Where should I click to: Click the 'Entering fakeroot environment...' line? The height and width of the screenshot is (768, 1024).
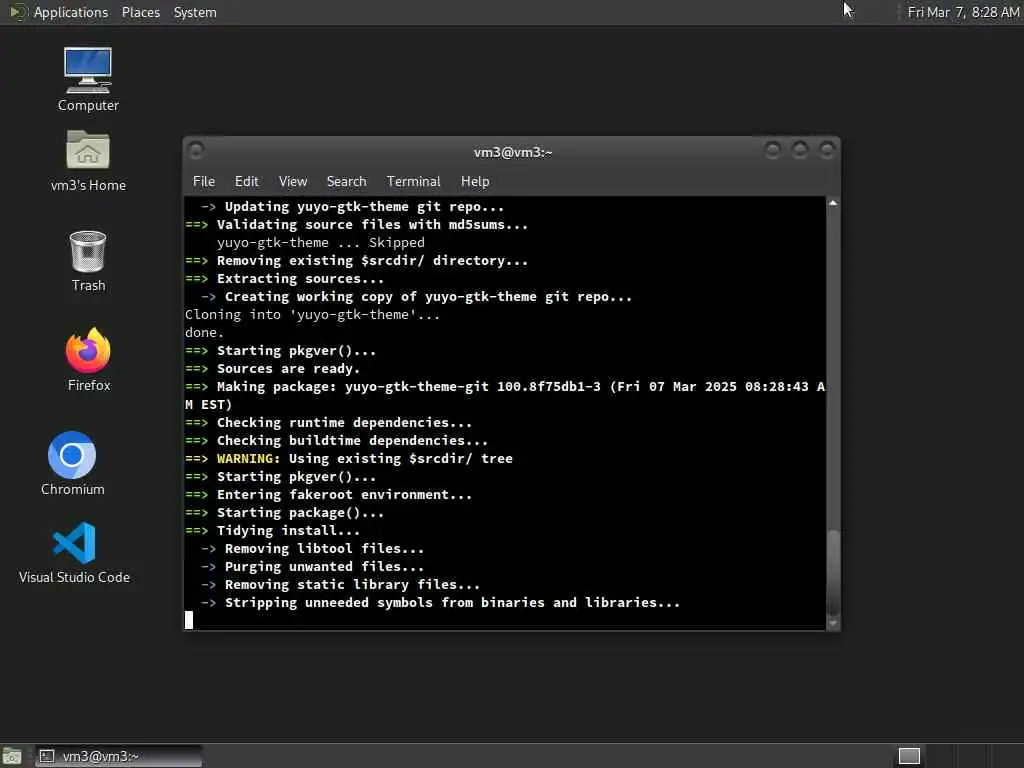(344, 494)
